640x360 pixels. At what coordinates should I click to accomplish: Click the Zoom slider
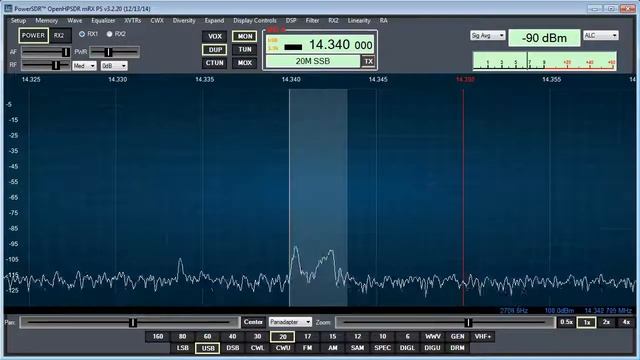tap(445, 322)
